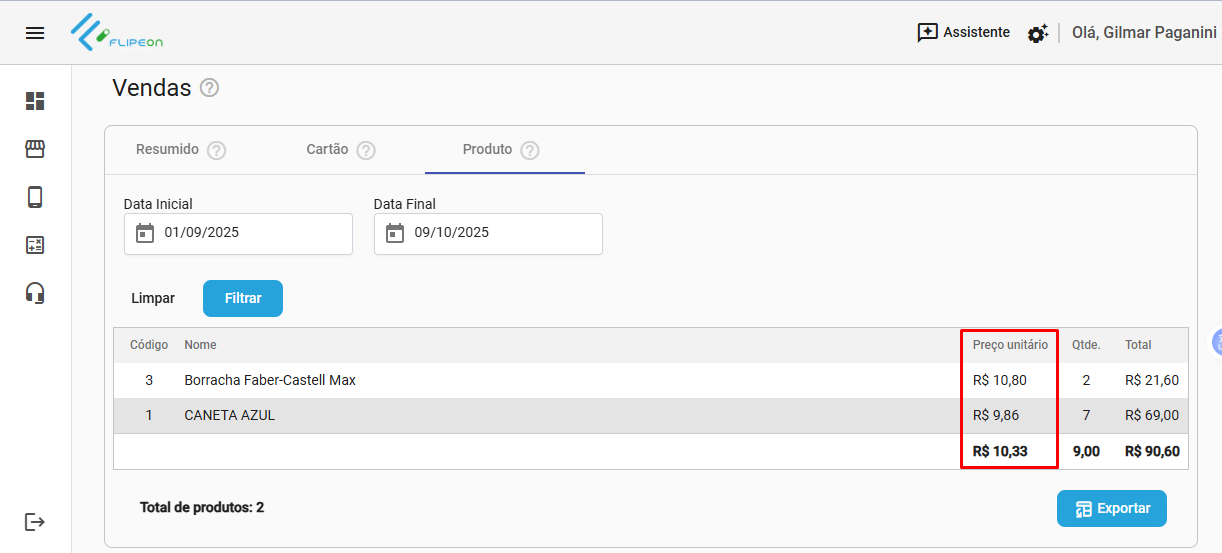1222x553 pixels.
Task: Click the logout icon in sidebar
Action: [35, 522]
